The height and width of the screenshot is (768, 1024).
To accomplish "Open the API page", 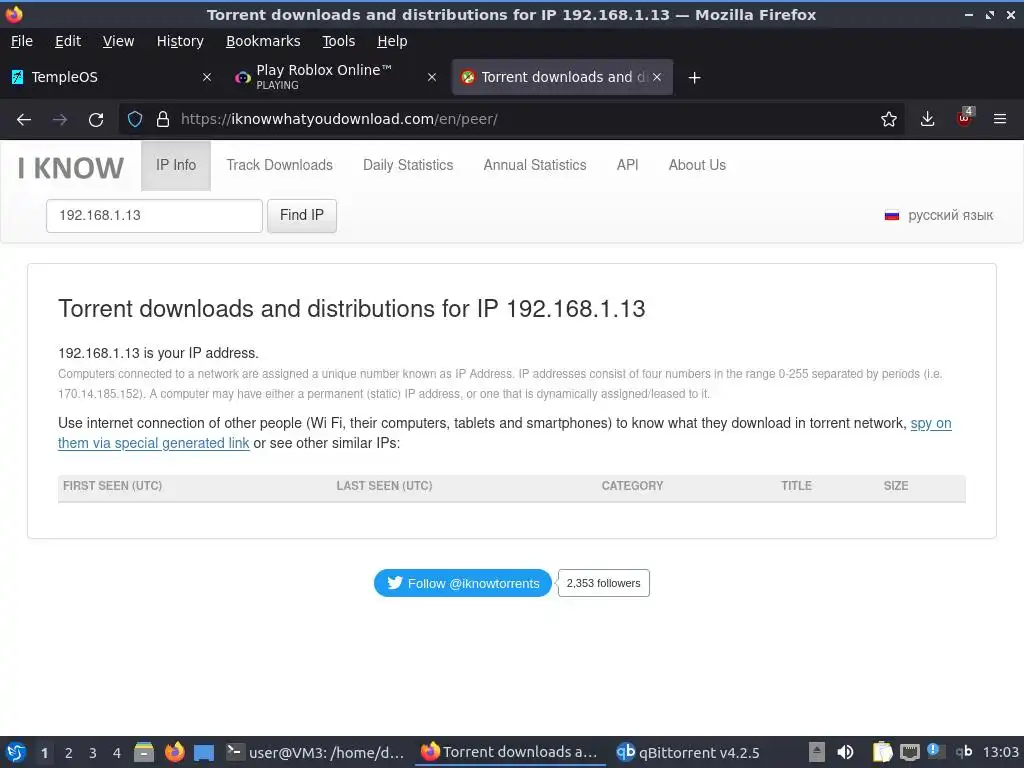I will point(628,165).
